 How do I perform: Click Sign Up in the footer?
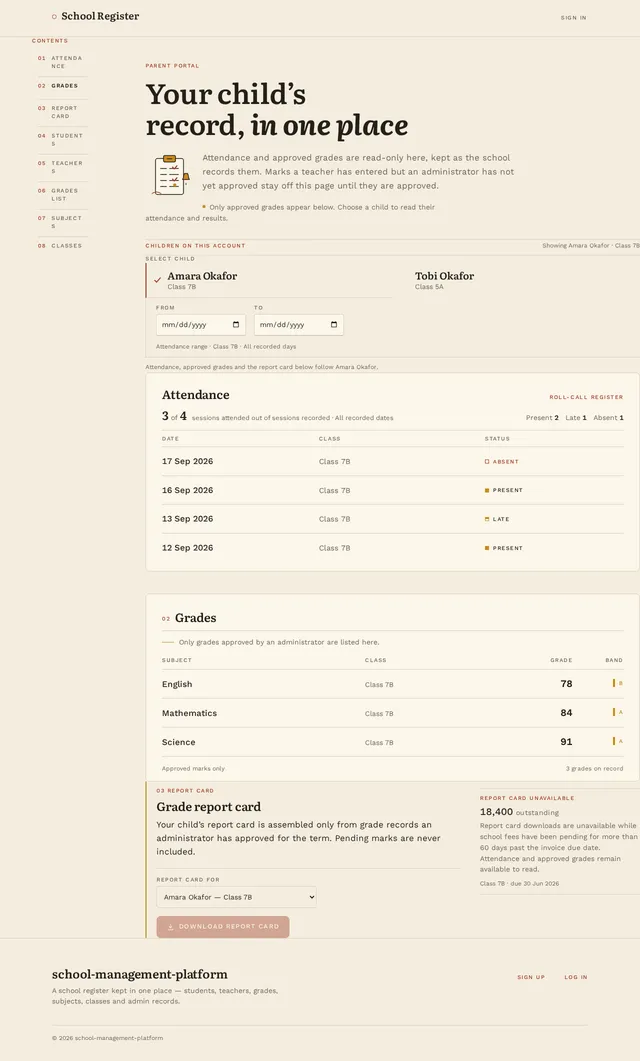coord(530,977)
